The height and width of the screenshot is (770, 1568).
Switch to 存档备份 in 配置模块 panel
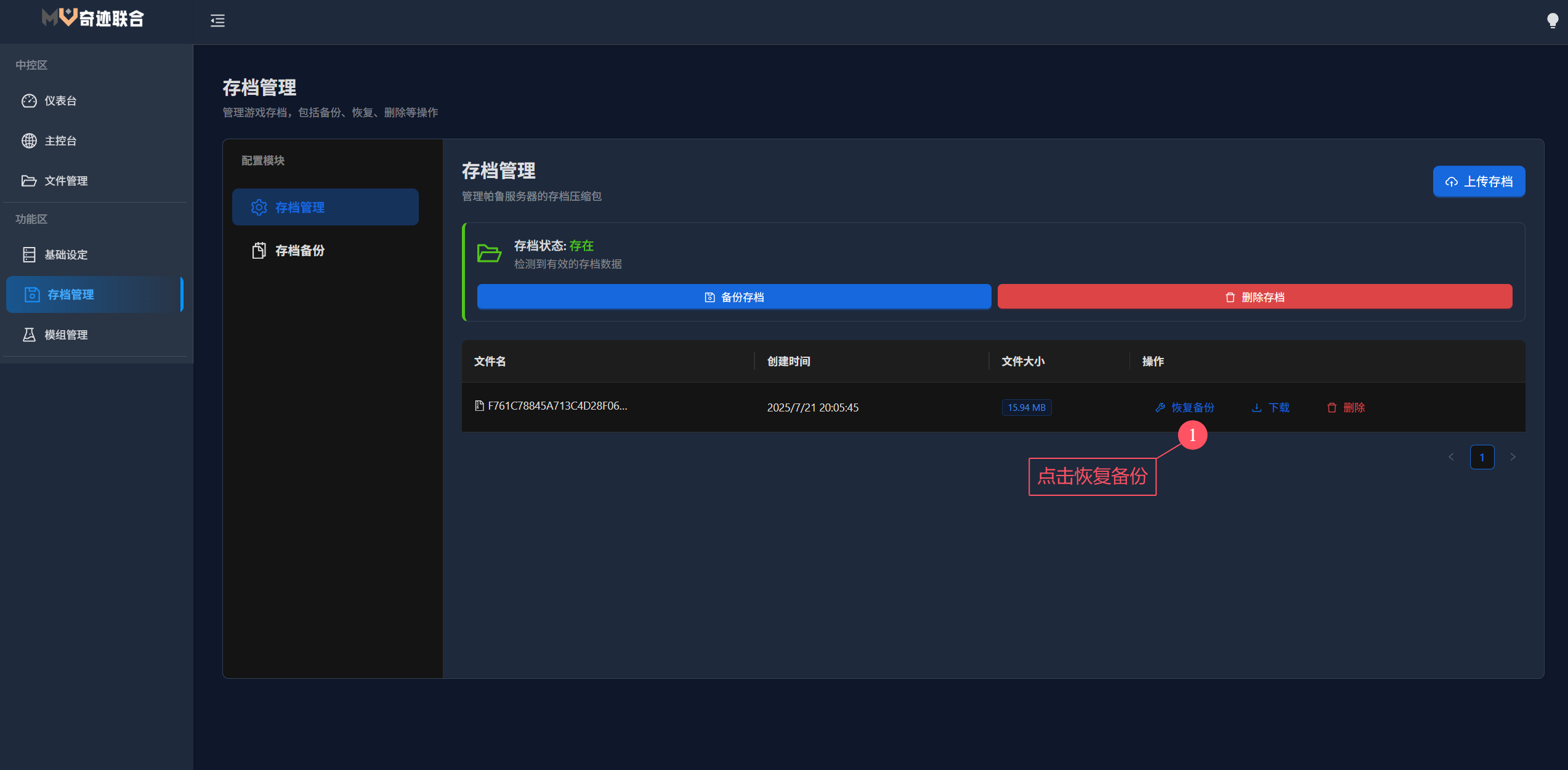325,251
